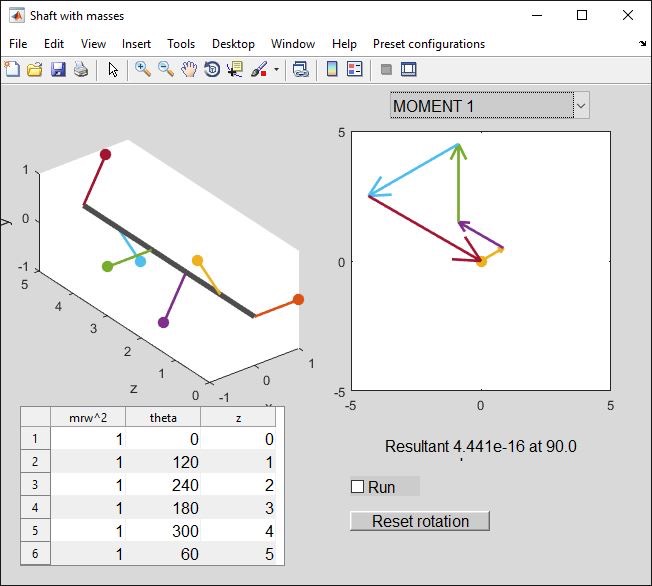Activate the Pan hand tool
The image size is (652, 586).
point(189,69)
